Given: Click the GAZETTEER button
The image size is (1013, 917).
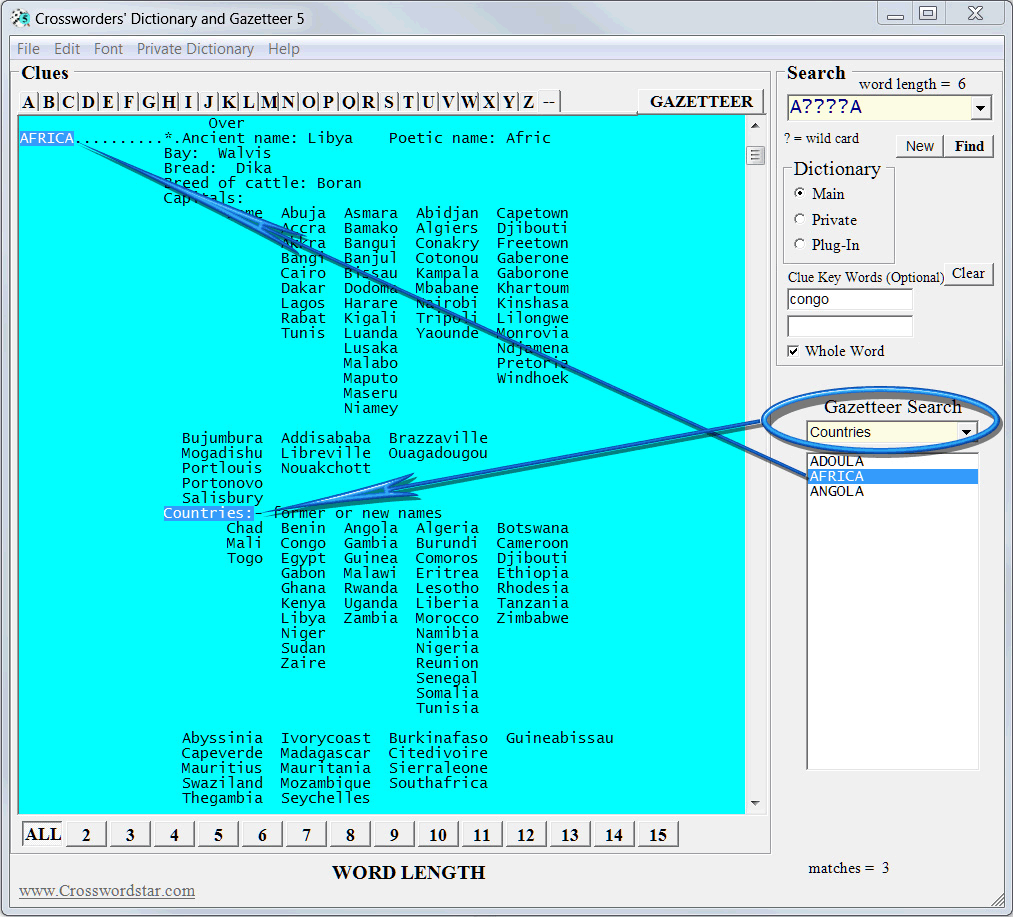Looking at the screenshot, I should click(x=701, y=102).
